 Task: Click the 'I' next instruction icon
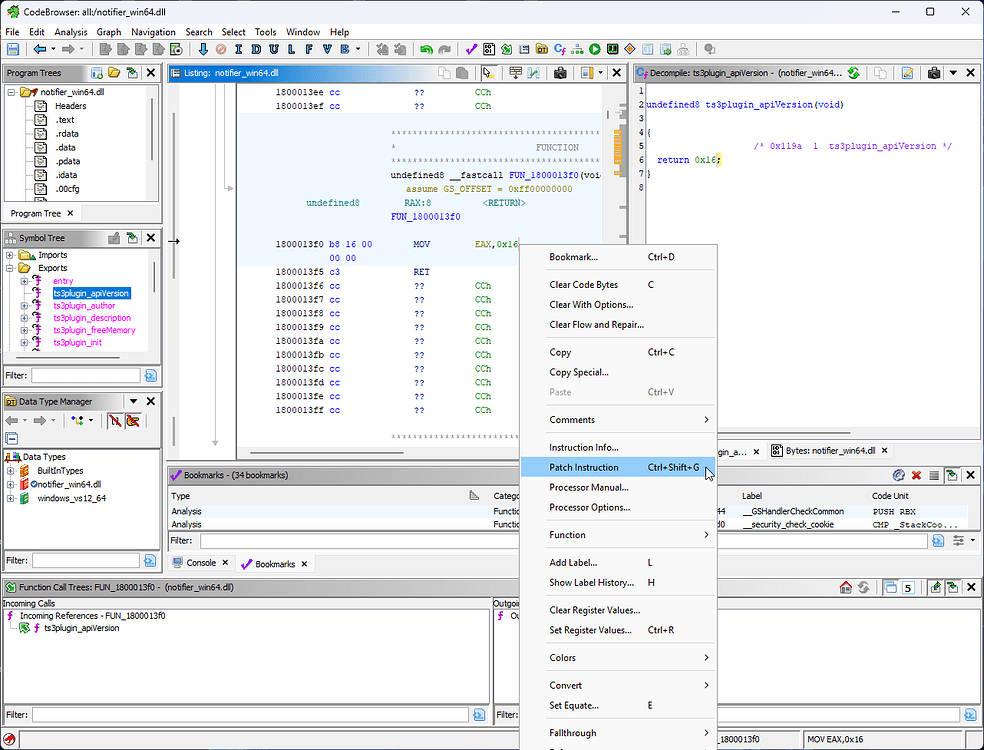[x=238, y=49]
